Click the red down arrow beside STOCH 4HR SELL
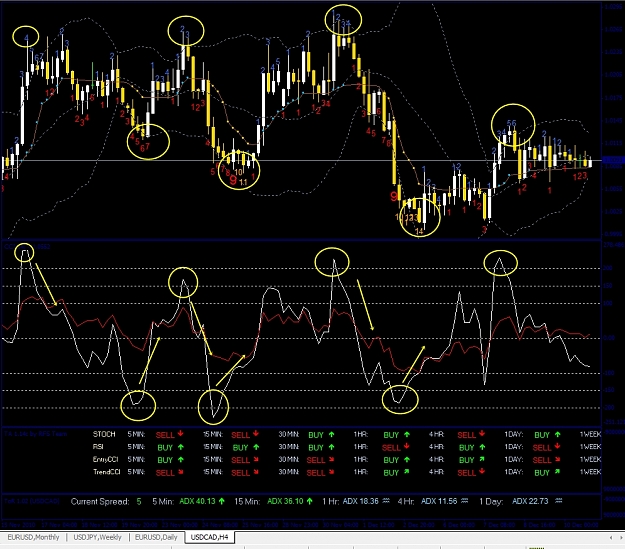 (x=482, y=434)
